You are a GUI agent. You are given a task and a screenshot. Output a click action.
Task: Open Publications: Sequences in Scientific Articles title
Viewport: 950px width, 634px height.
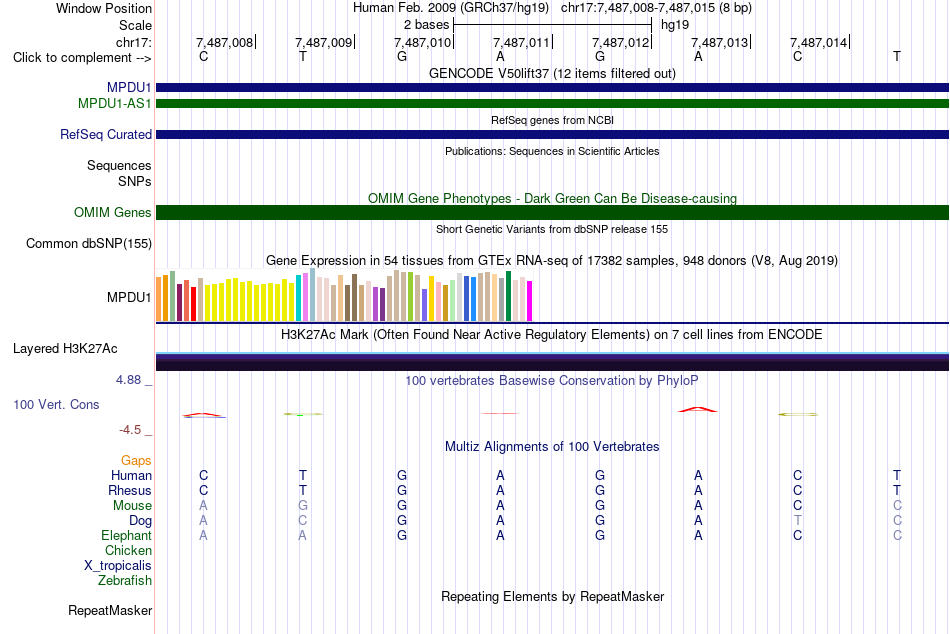552,151
